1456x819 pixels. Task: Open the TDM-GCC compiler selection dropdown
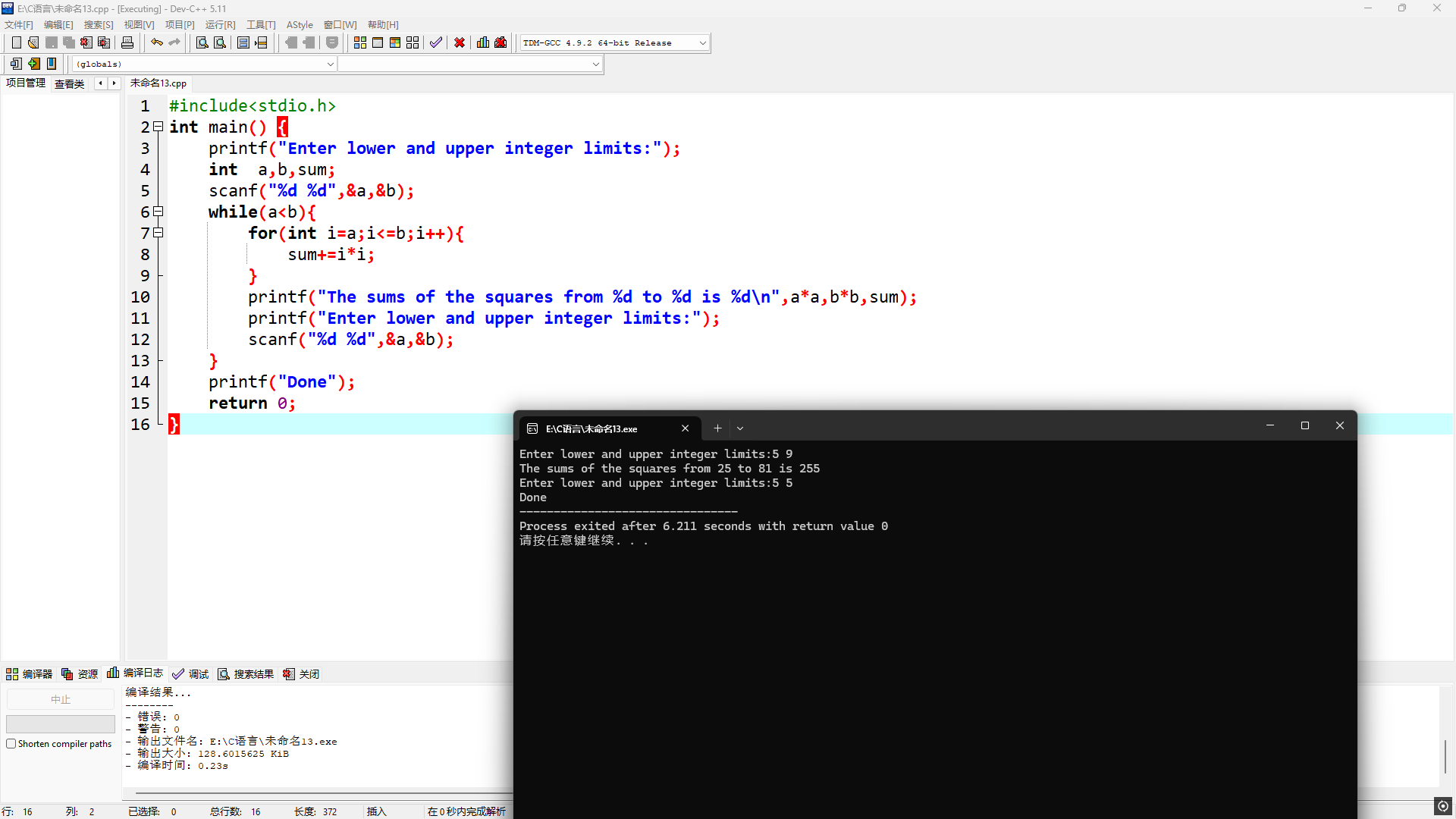click(702, 43)
